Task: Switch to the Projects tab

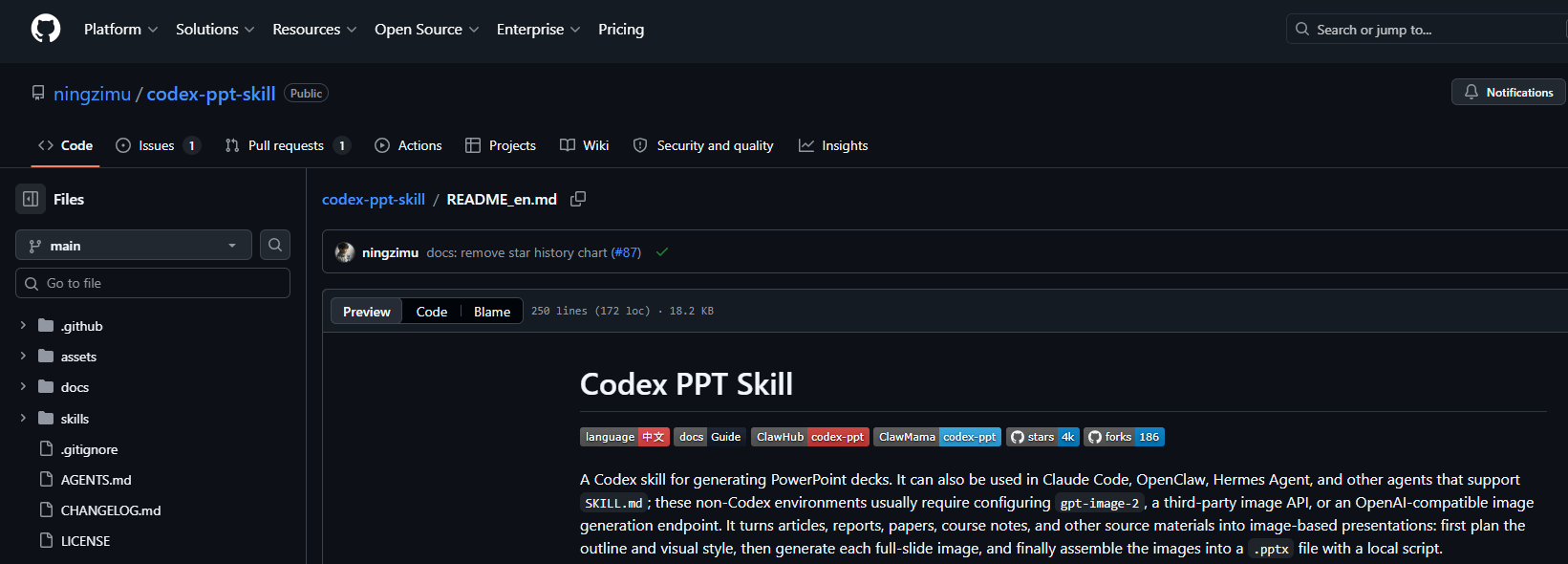Action: tap(501, 145)
